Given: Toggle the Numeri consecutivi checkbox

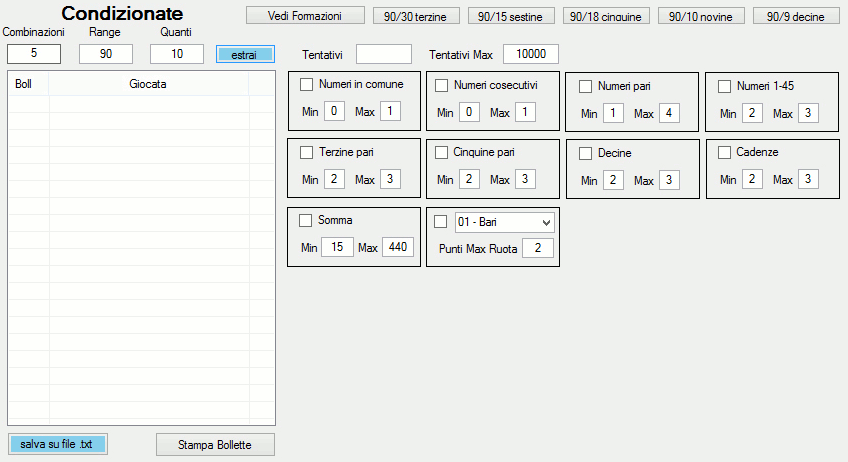Looking at the screenshot, I should point(441,85).
